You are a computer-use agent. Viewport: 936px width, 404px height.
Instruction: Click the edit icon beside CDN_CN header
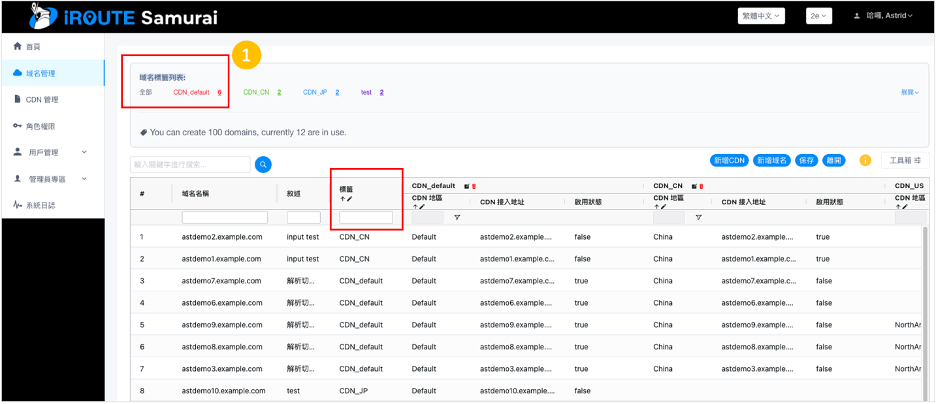[x=693, y=186]
